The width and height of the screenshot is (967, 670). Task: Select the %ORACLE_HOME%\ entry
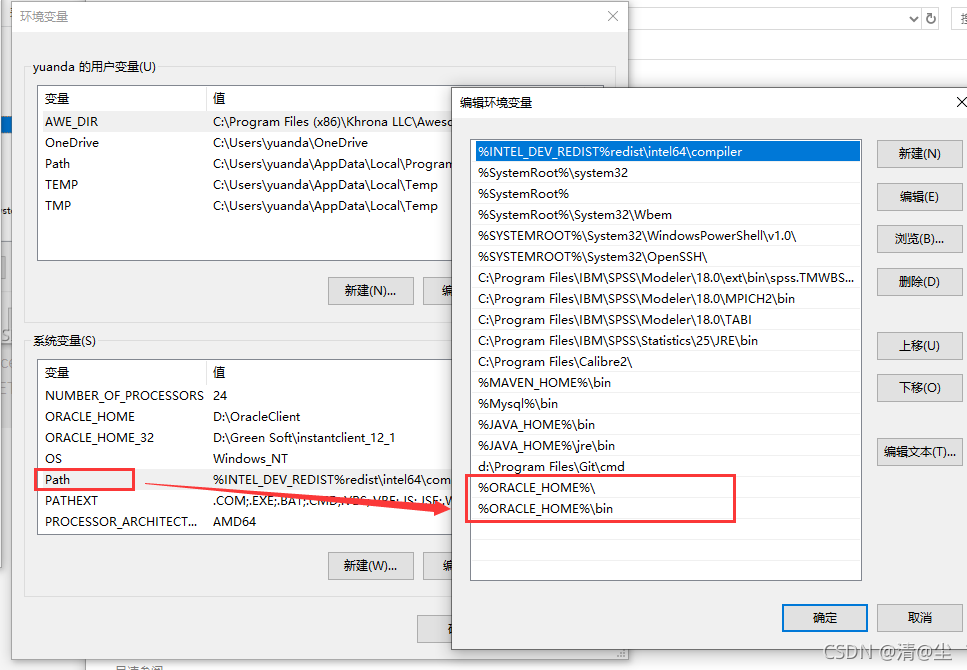tap(668, 487)
